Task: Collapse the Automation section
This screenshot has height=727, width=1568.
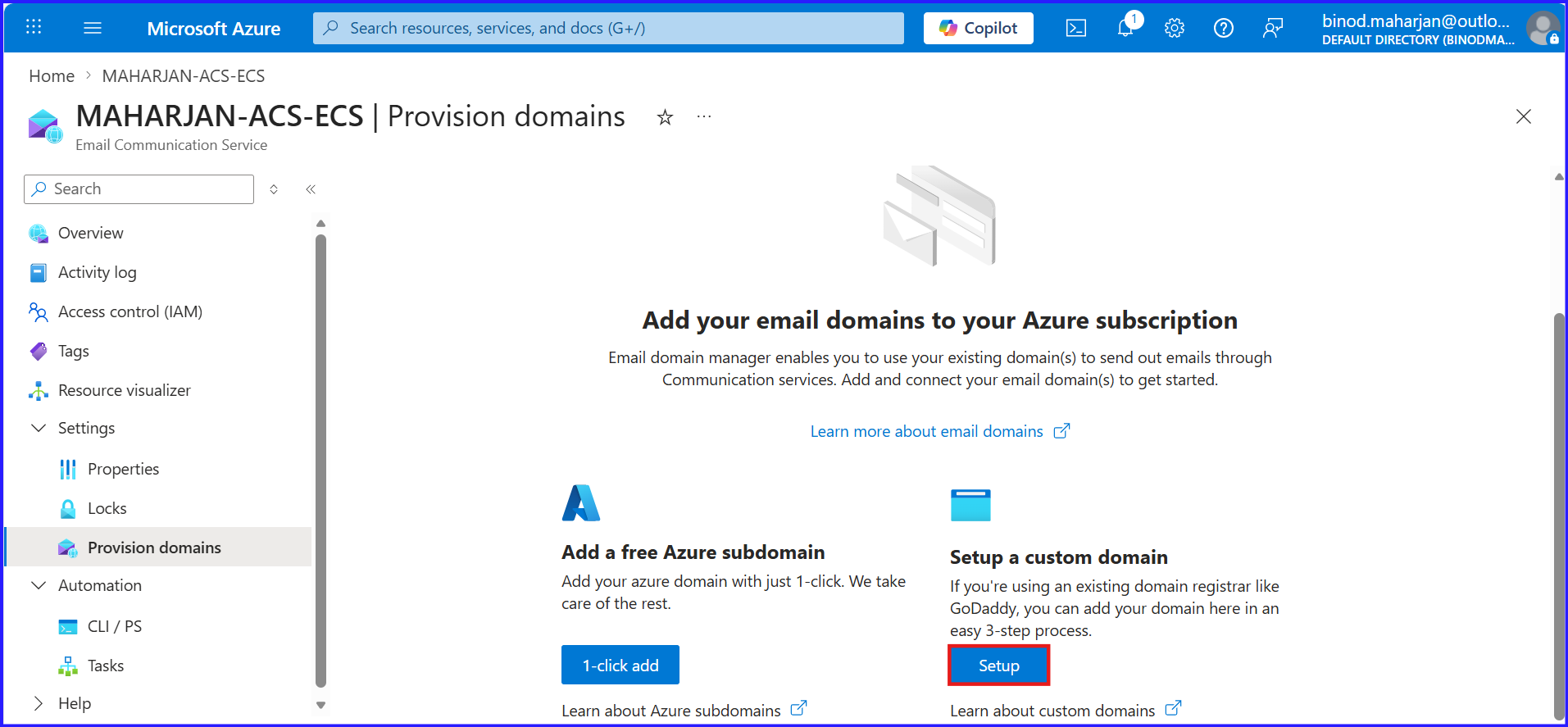Action: 39,585
